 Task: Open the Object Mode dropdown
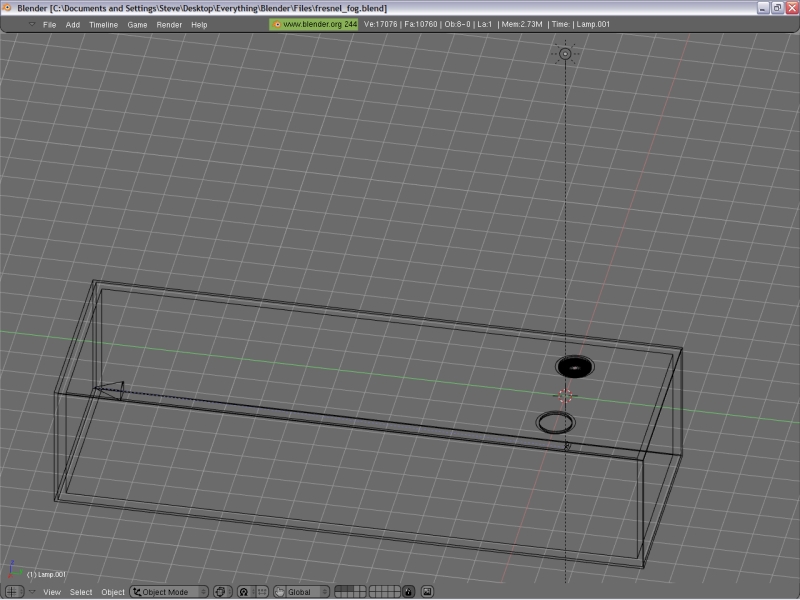(169, 592)
